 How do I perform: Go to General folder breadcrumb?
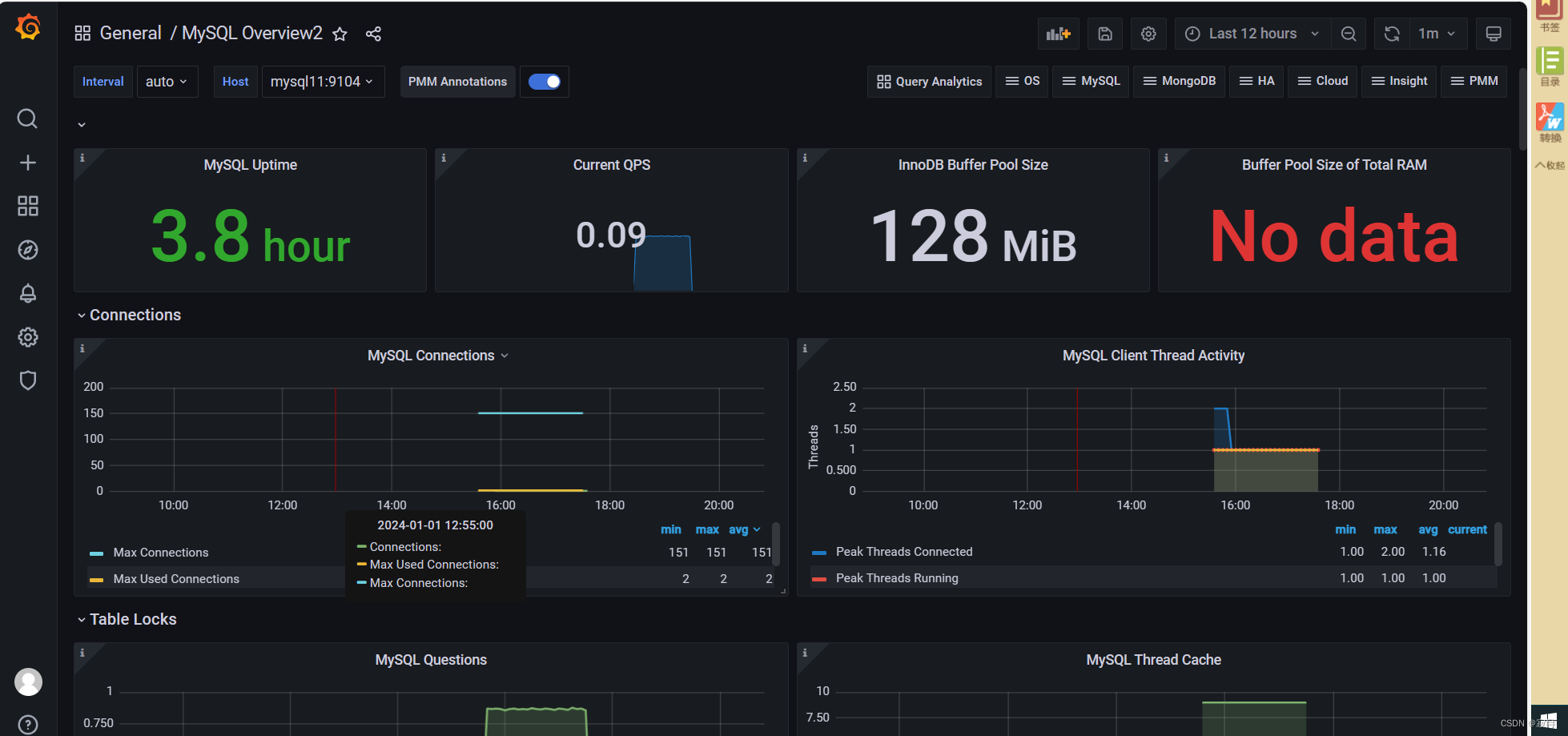click(131, 34)
